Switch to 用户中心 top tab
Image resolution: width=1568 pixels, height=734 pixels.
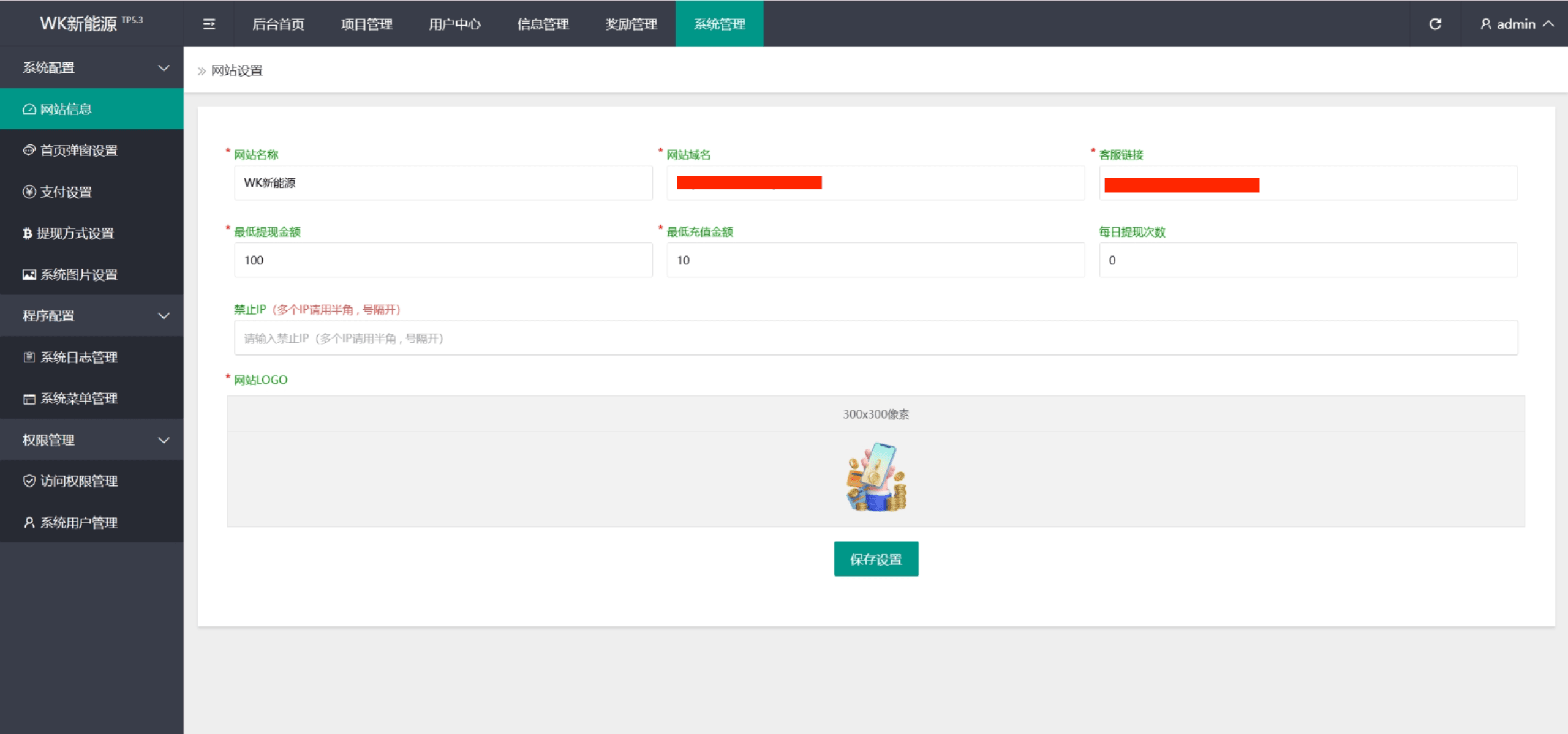tap(454, 24)
